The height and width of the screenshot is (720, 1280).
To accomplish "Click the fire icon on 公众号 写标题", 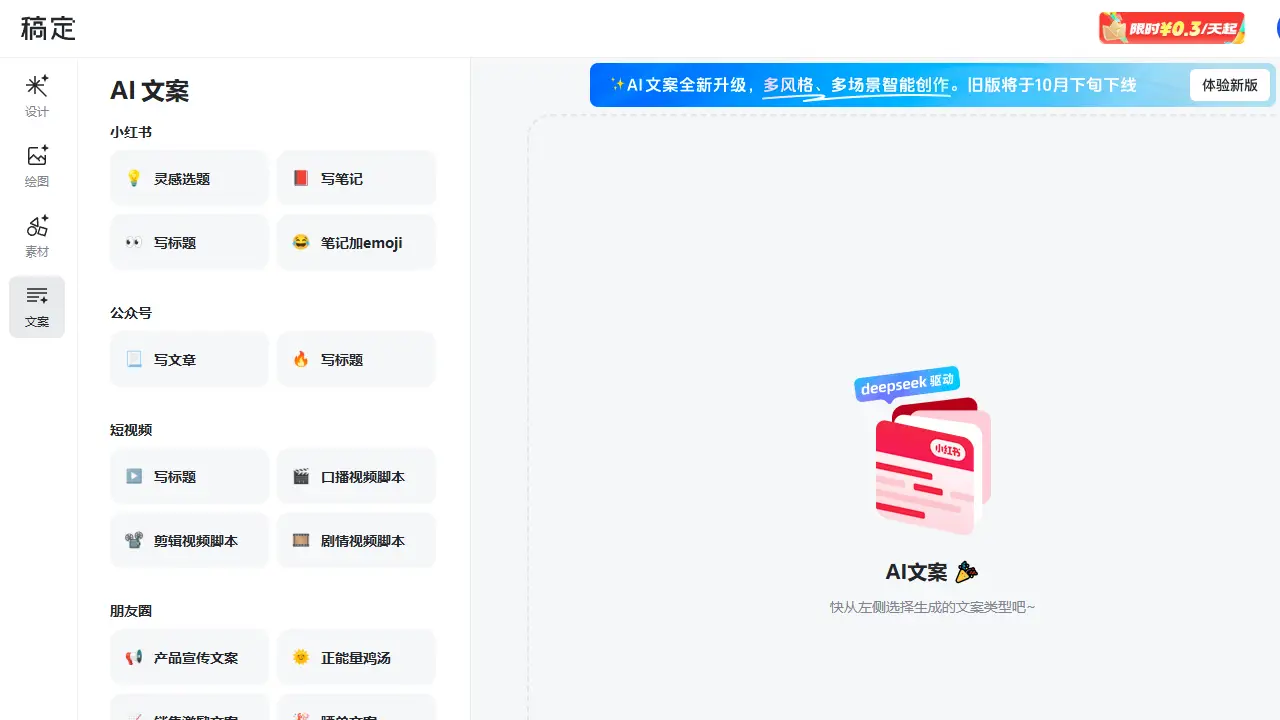I will pos(301,359).
